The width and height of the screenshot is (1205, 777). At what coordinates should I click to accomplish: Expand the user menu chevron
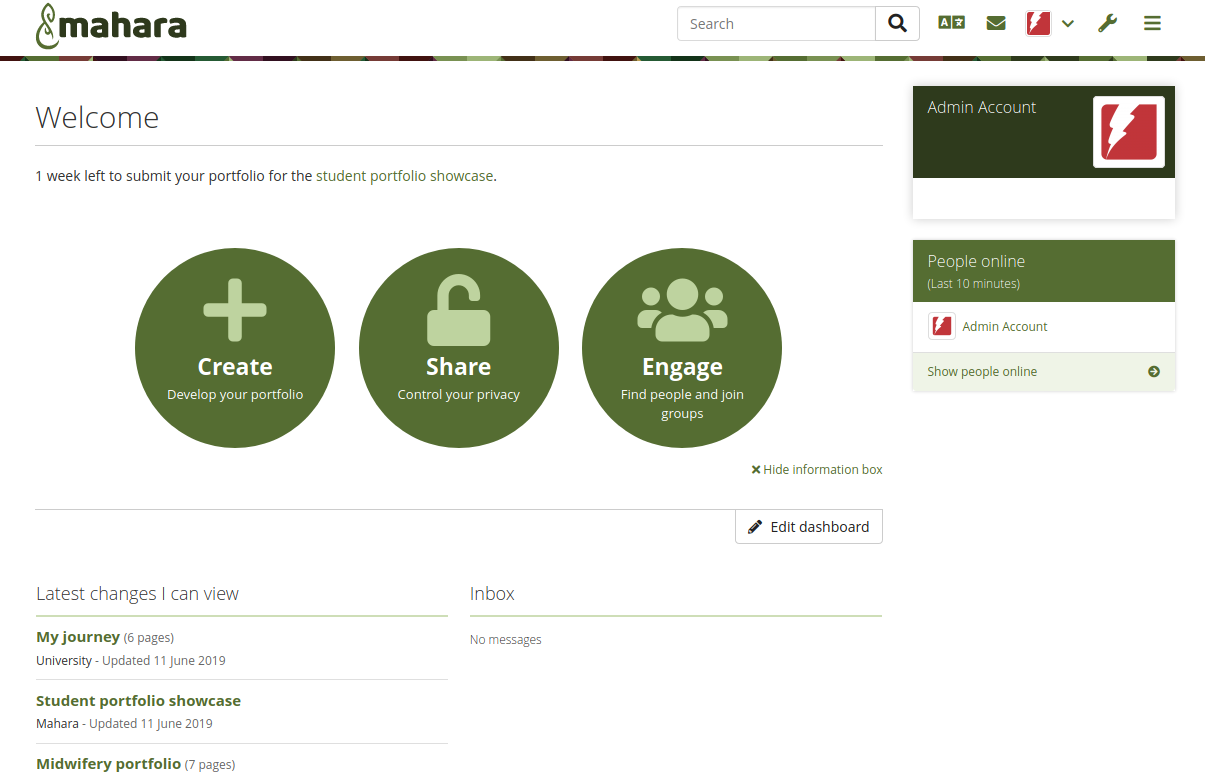[x=1068, y=24]
